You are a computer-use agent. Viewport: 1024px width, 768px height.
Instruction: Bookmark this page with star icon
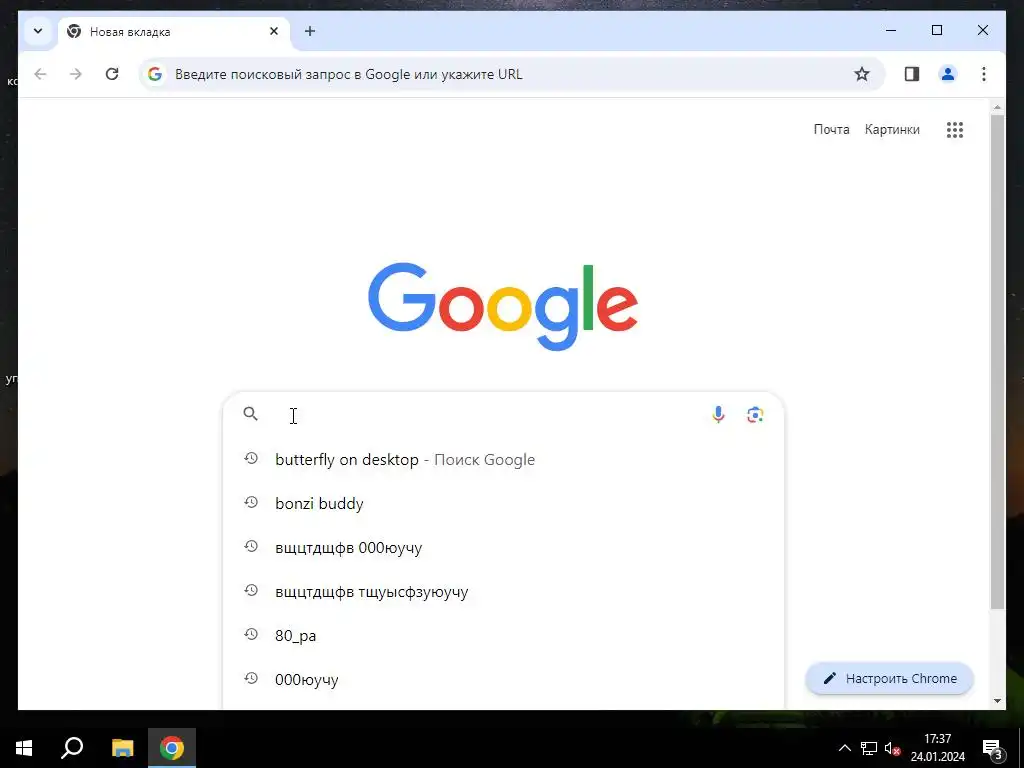coord(861,74)
